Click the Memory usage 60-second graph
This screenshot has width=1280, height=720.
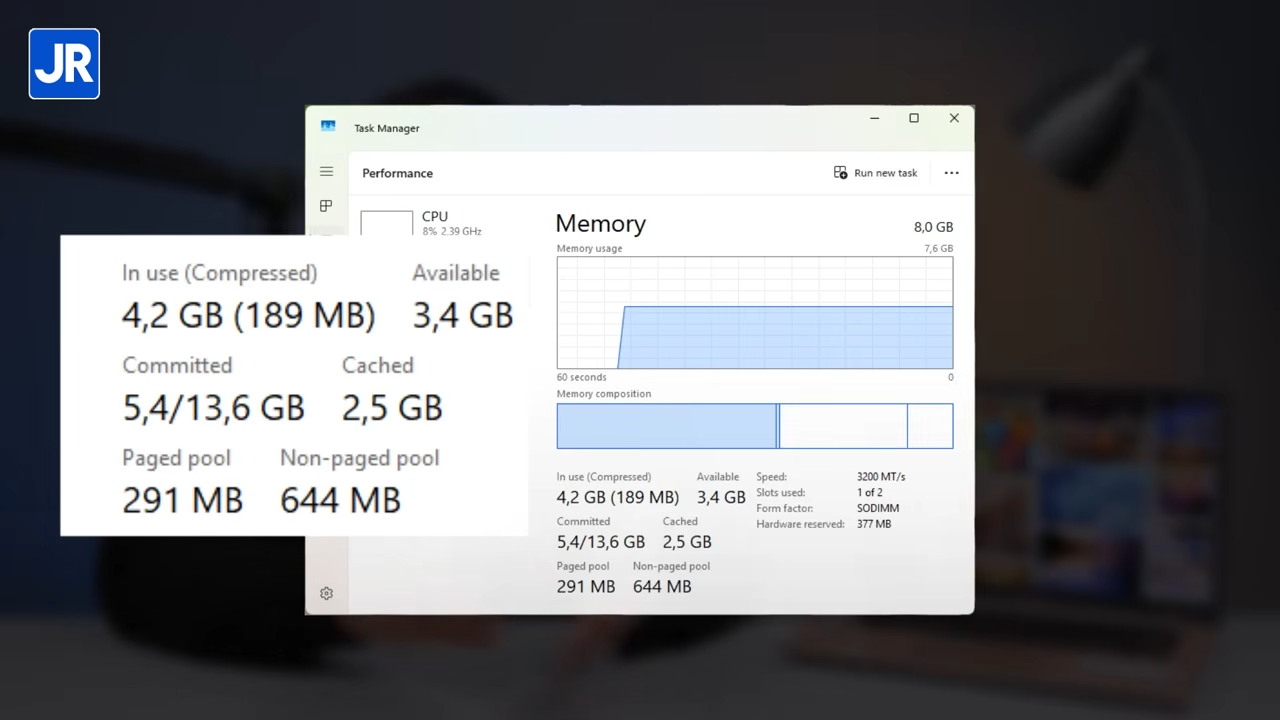[755, 315]
